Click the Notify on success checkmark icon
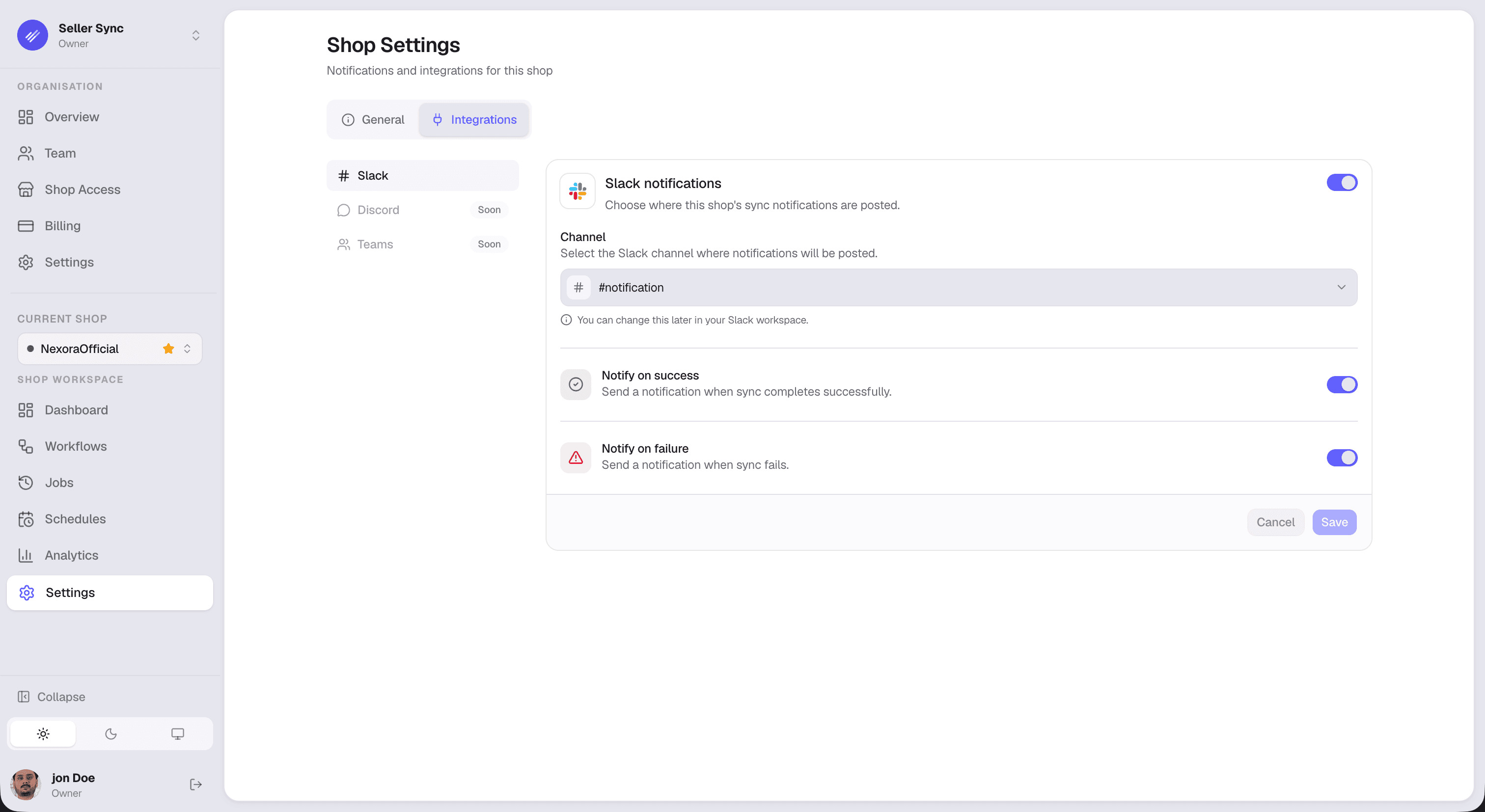 point(576,385)
